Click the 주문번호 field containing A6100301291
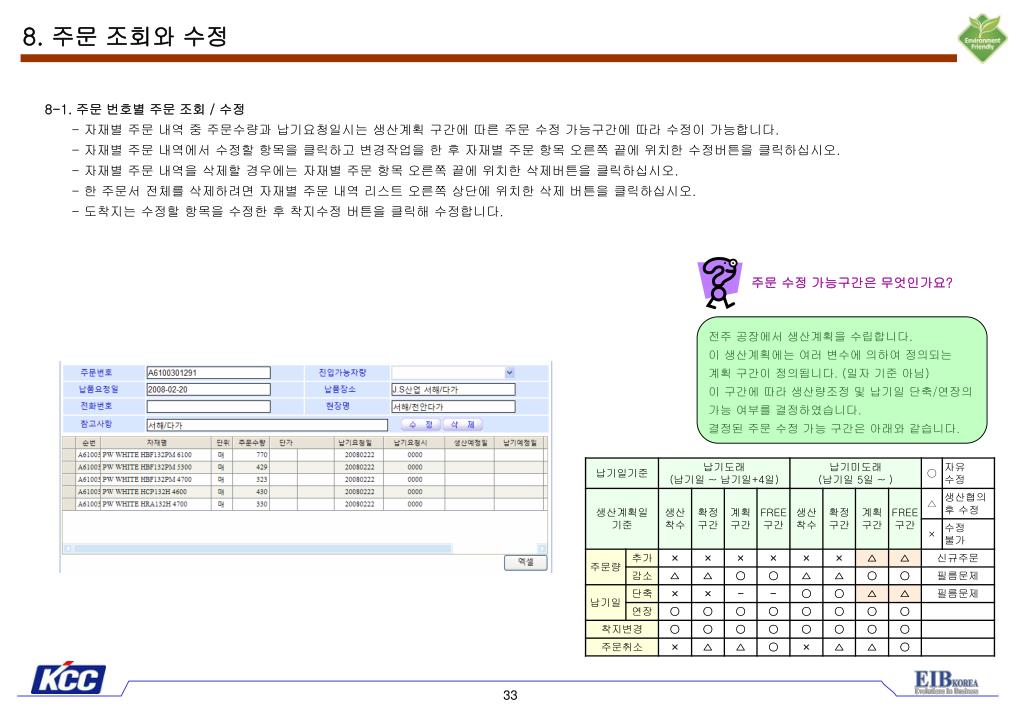1023x708 pixels. click(x=208, y=373)
